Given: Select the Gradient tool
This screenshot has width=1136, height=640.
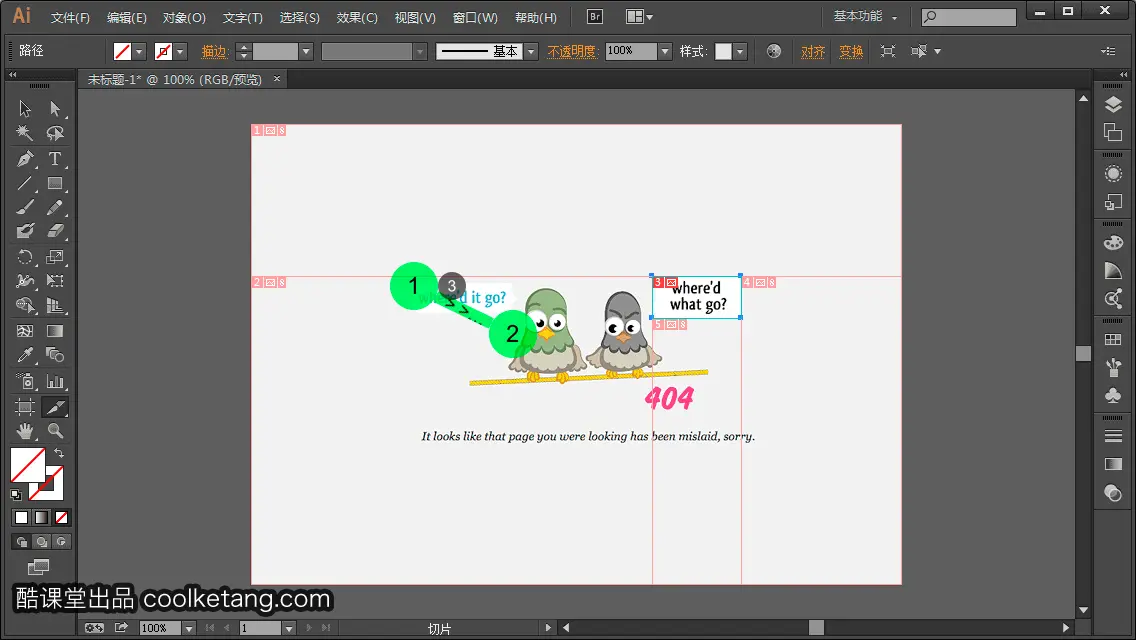Looking at the screenshot, I should 55,331.
